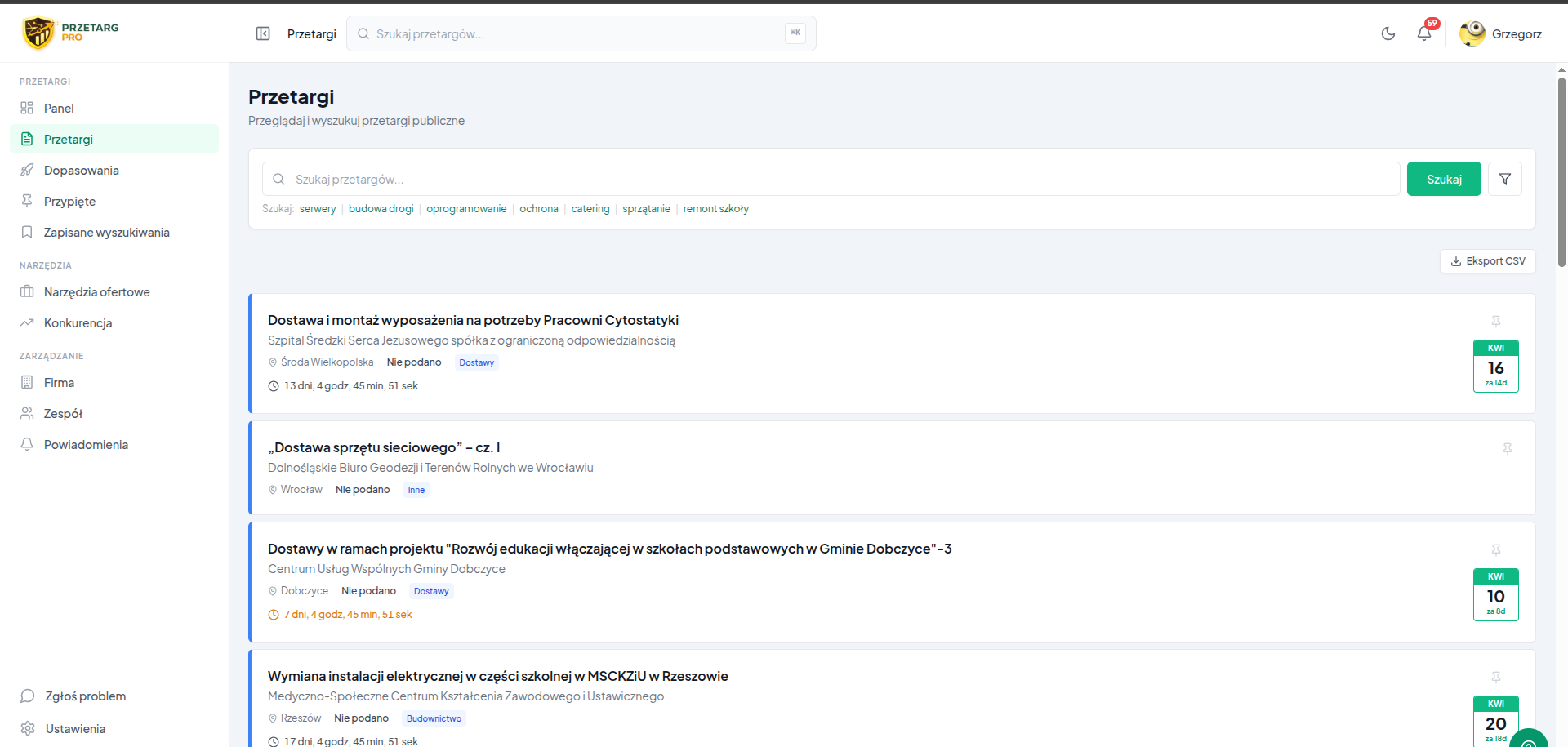Click the rocket icon next to Dopasowania

click(x=27, y=170)
